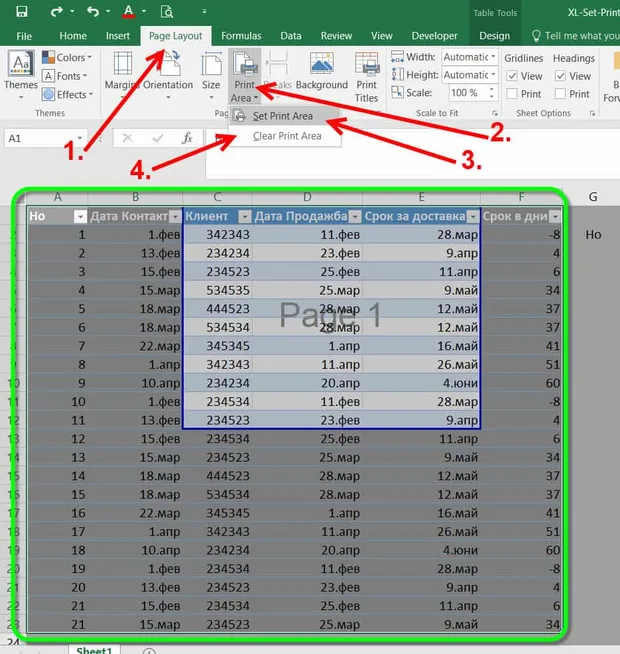Toggle the Gridlines View checkbox
The width and height of the screenshot is (620, 654).
tap(512, 76)
